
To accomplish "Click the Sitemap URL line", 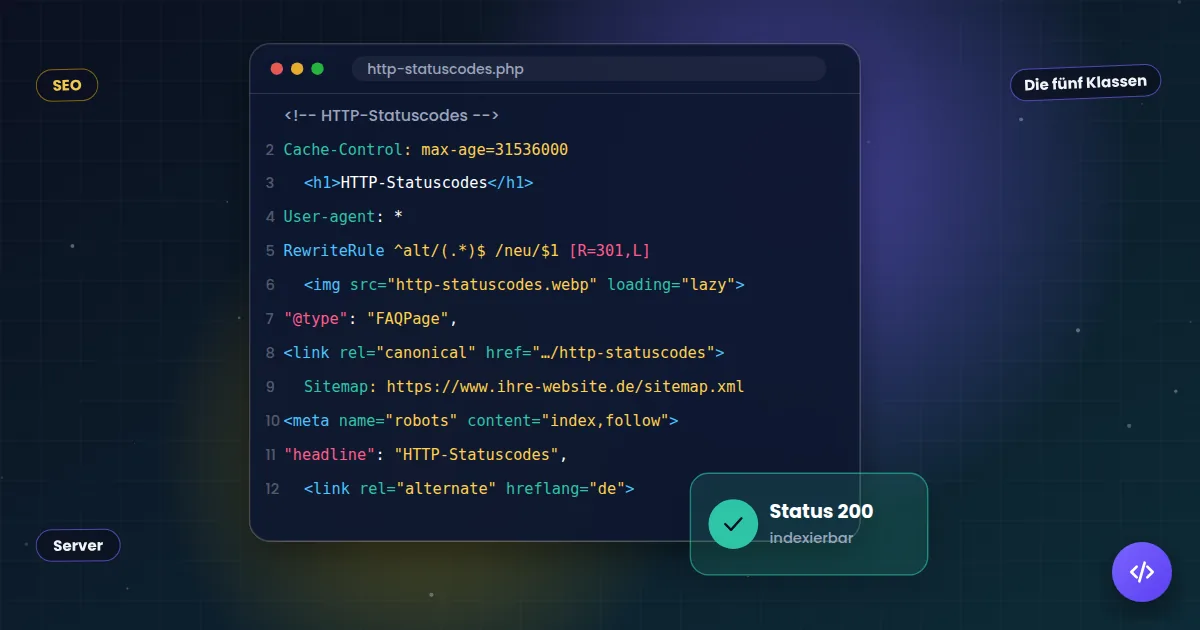I will click(x=524, y=386).
